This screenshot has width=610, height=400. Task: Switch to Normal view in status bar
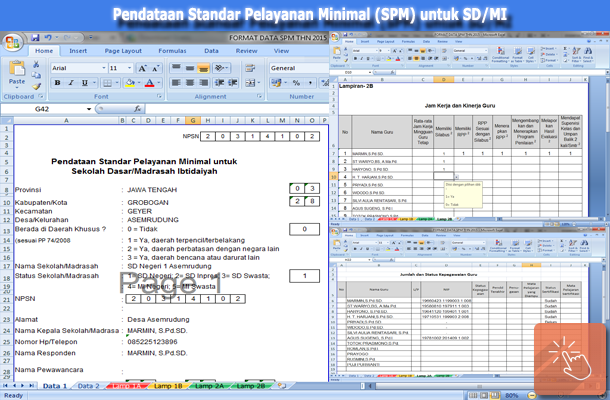tap(473, 396)
